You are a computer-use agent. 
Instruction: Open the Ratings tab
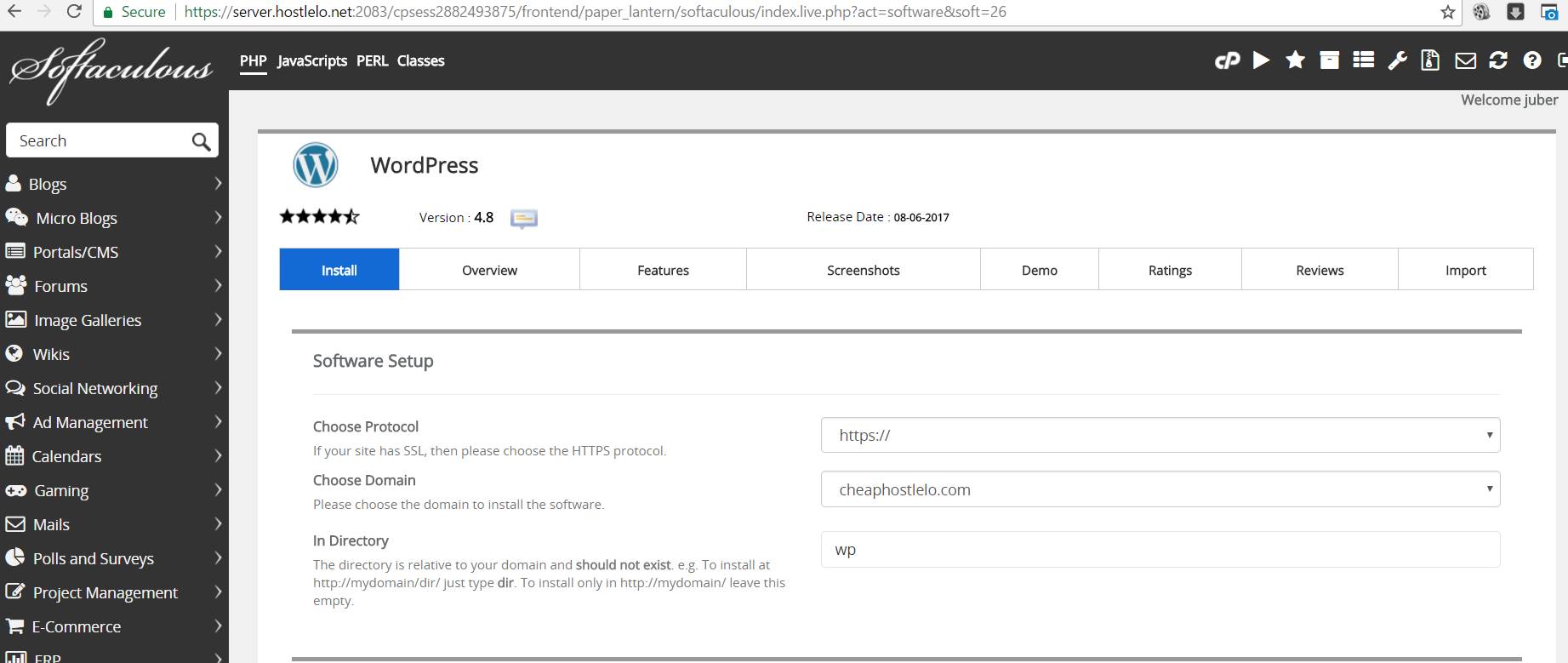coord(1170,270)
